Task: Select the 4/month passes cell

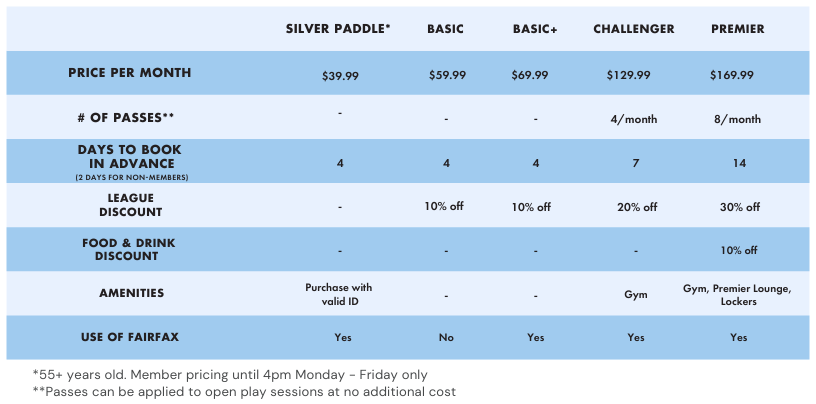Action: click(635, 119)
